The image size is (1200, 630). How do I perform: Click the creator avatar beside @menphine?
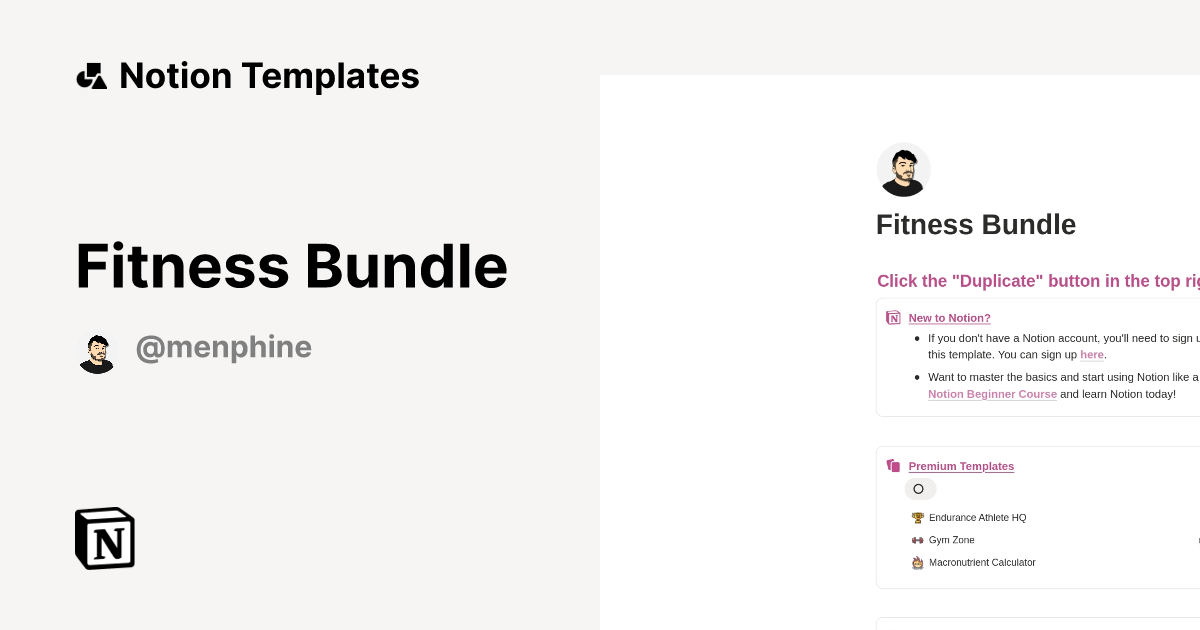(x=97, y=352)
